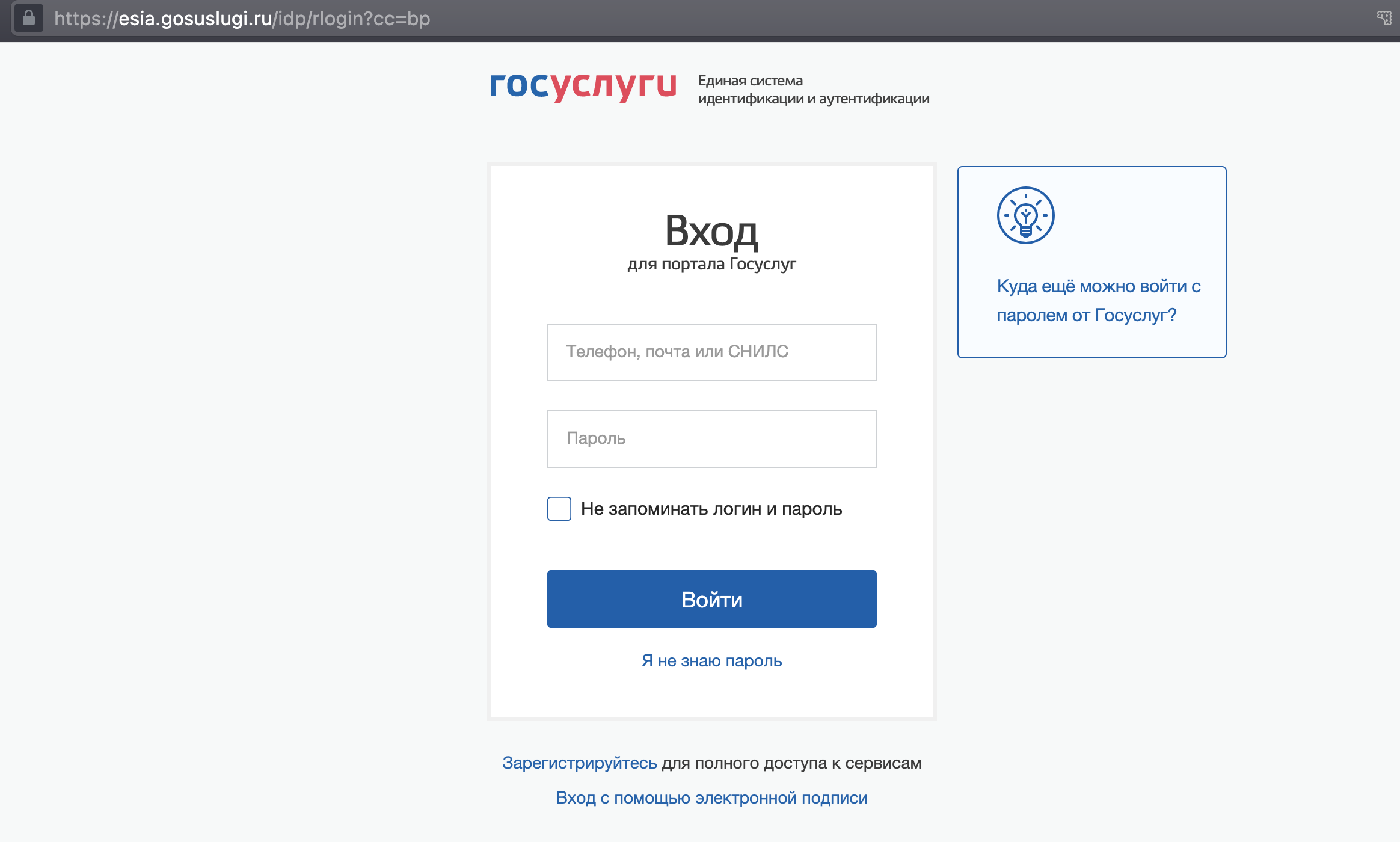Viewport: 1400px width, 842px height.
Task: Open Куда ещё можно войти с паролем link
Action: 1098,301
